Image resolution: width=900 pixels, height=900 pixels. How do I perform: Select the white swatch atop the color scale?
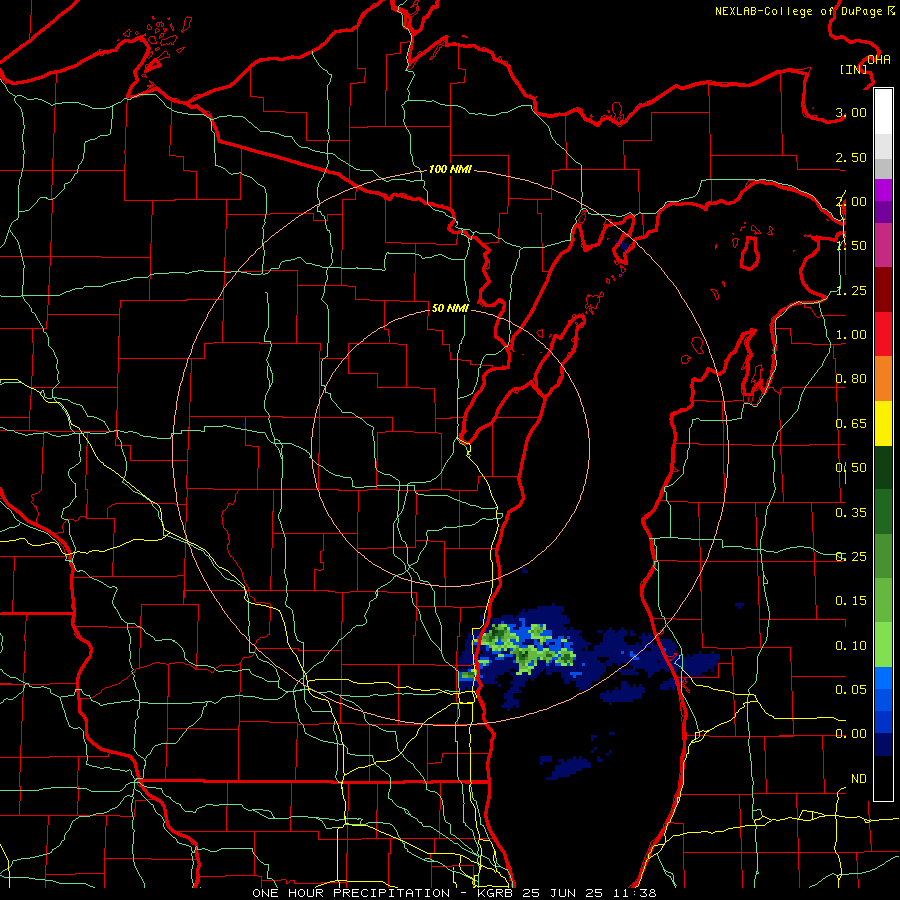[883, 111]
